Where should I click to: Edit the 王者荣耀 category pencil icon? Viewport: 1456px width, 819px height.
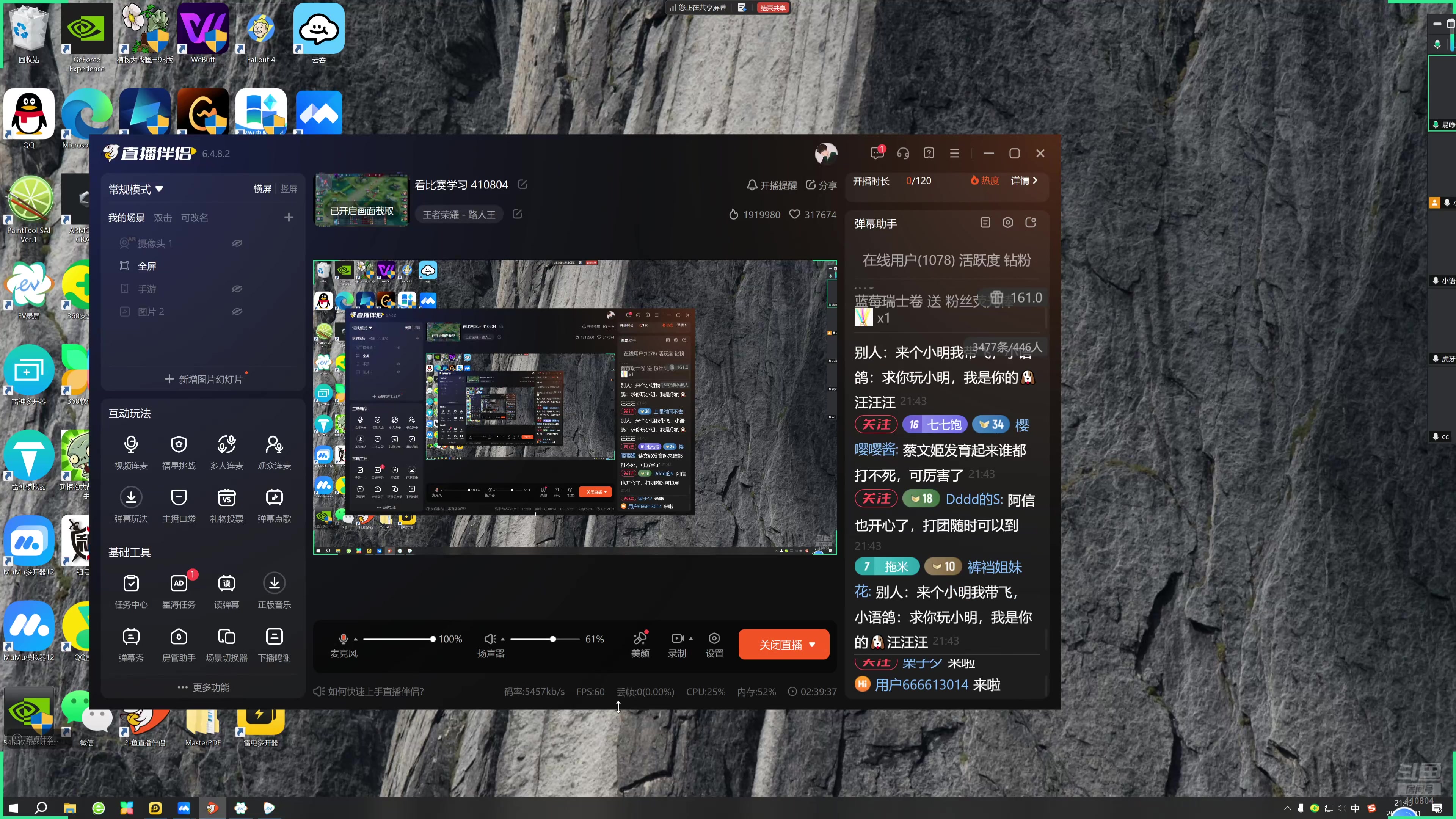coord(517,213)
